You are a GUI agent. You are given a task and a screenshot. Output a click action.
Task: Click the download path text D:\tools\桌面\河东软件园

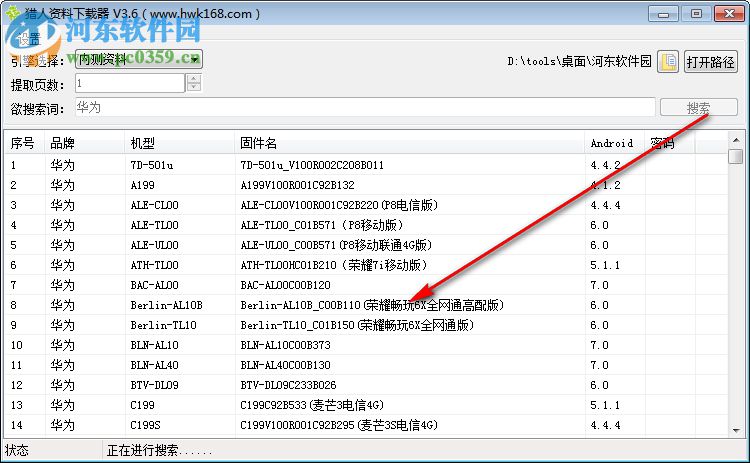coord(579,61)
